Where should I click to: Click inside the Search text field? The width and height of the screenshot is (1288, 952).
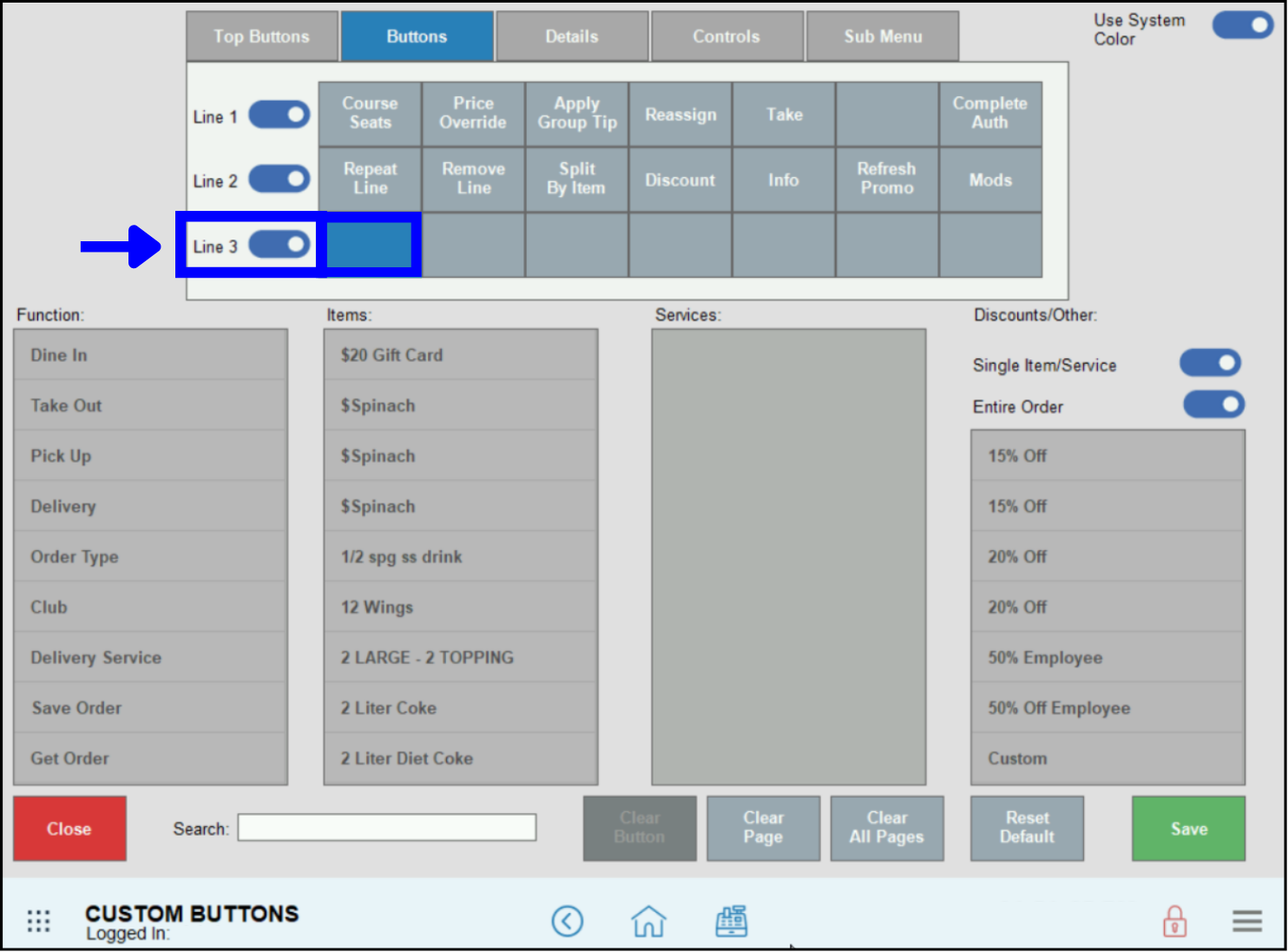tap(387, 828)
